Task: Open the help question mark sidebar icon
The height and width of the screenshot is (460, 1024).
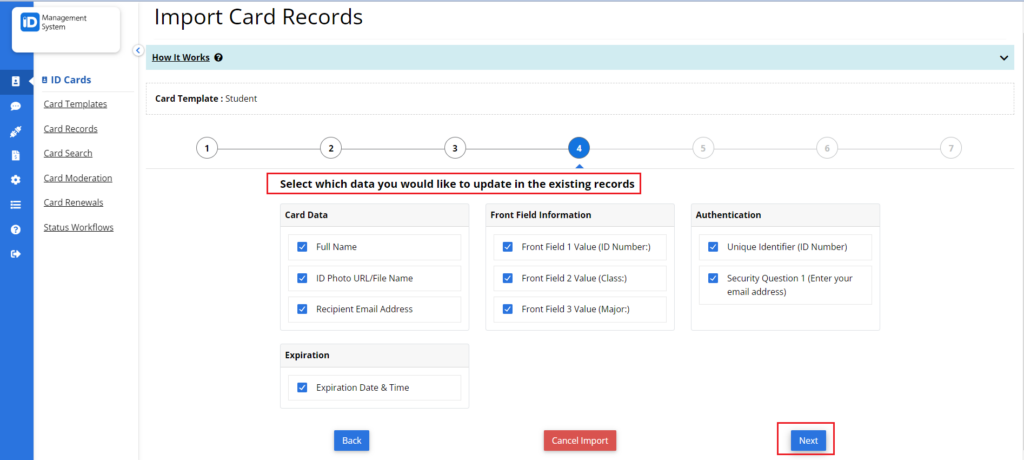Action: (x=16, y=229)
